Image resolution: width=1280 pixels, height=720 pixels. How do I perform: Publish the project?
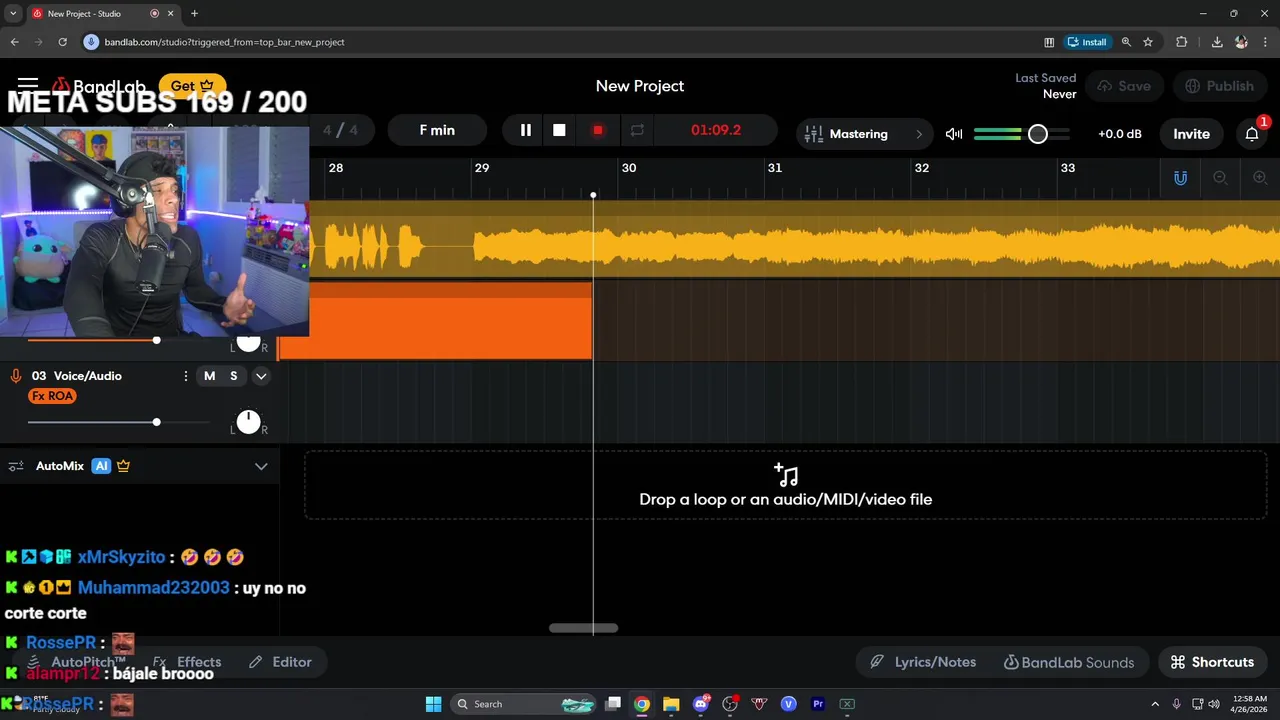point(1219,86)
